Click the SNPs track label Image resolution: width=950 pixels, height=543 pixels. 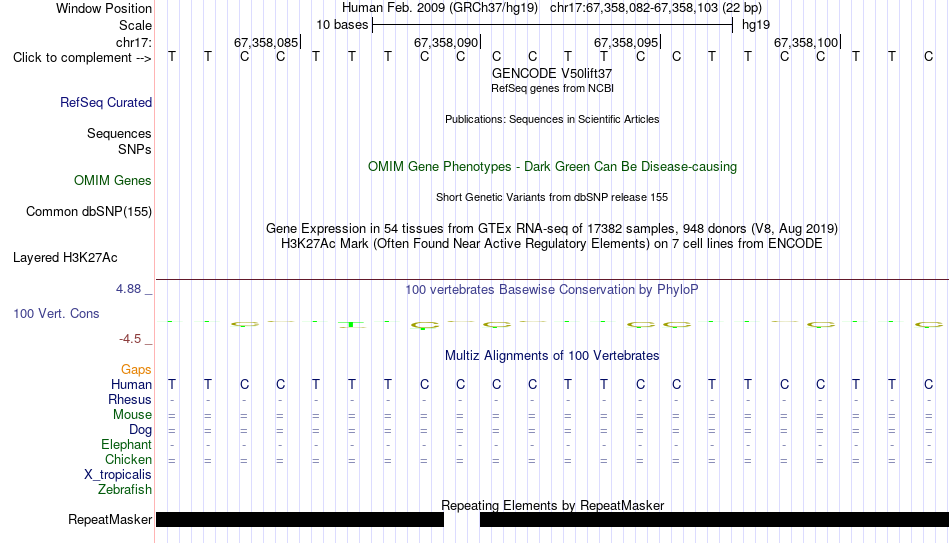[135, 149]
